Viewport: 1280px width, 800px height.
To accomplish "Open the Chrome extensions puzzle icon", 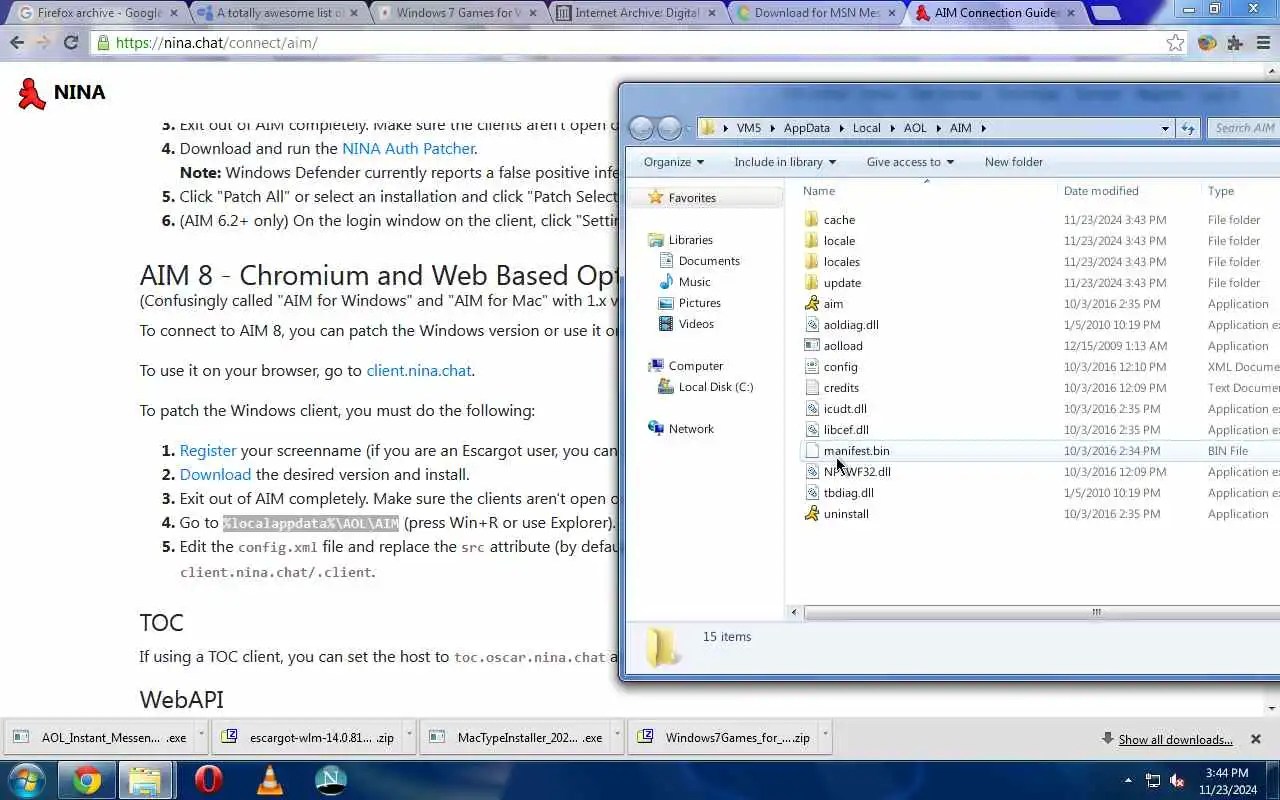I will pos(1235,43).
